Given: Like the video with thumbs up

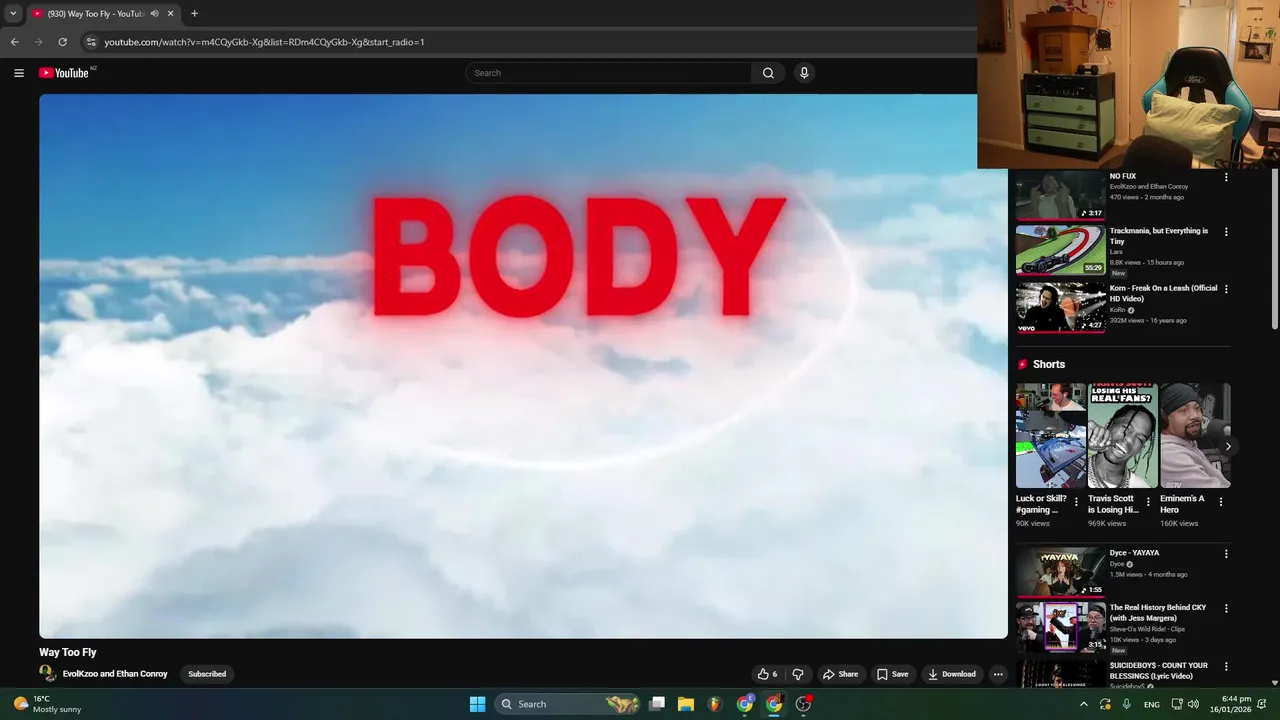Looking at the screenshot, I should [x=767, y=674].
